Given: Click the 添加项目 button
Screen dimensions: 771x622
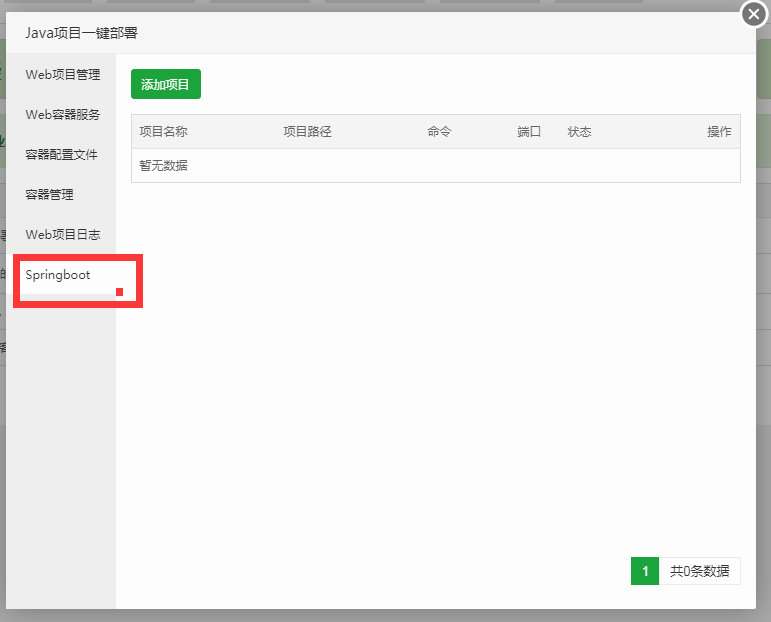Looking at the screenshot, I should point(166,84).
